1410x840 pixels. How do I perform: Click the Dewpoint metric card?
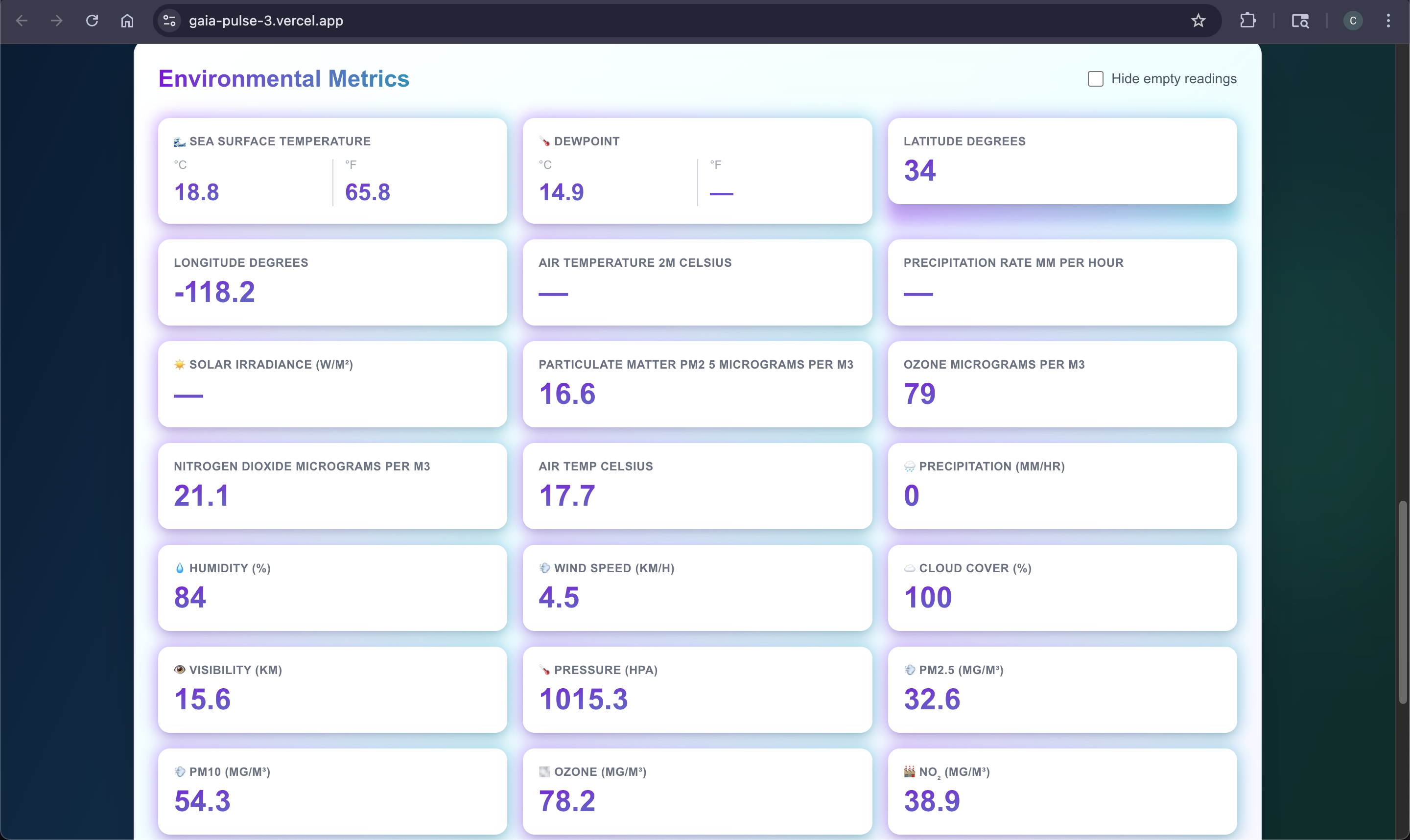coord(697,170)
